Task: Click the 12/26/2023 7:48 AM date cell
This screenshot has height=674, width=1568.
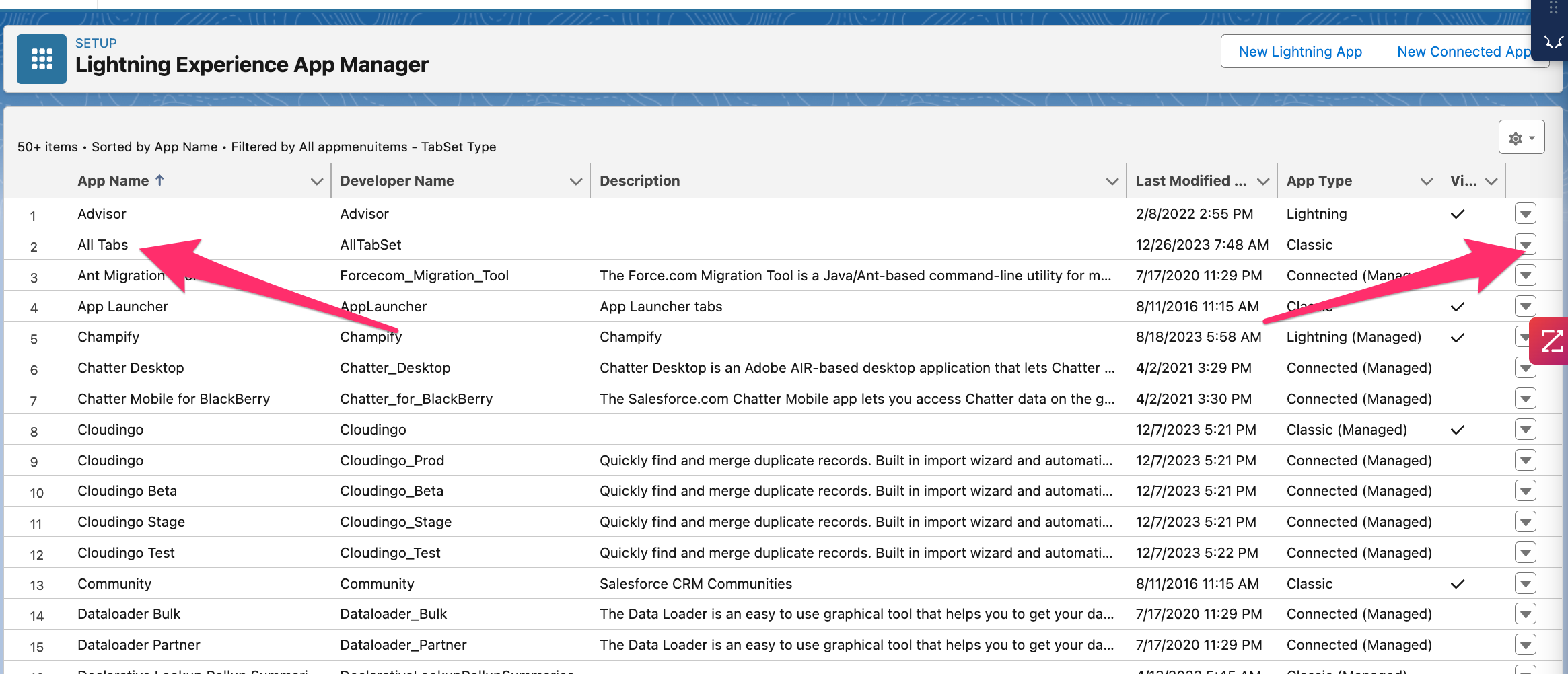Action: click(1202, 245)
